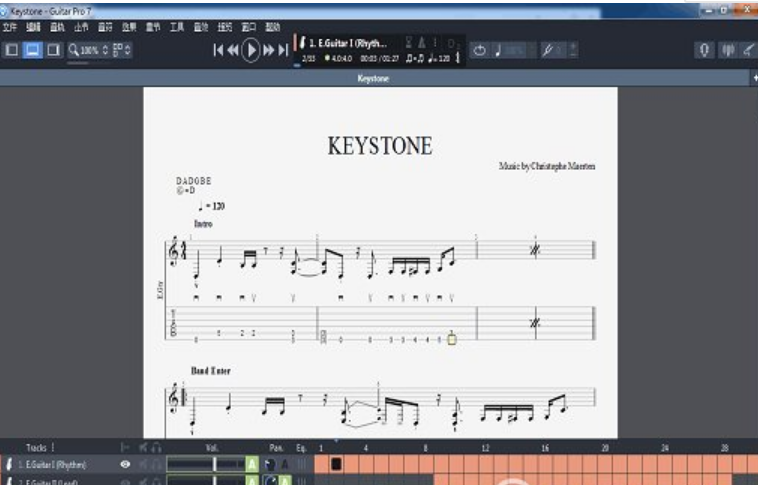Open the third menu in menu bar
Image resolution: width=758 pixels, height=485 pixels.
tap(58, 27)
